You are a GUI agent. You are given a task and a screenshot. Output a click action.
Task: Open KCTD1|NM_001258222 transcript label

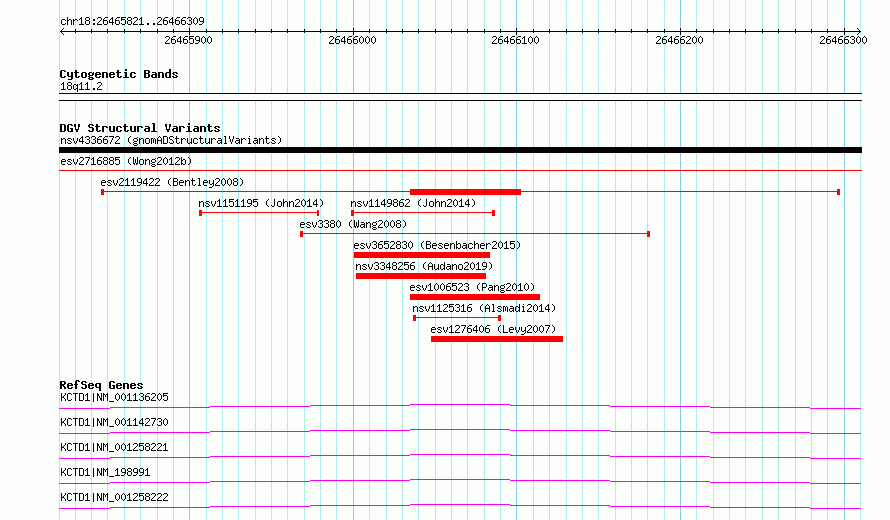click(x=114, y=497)
